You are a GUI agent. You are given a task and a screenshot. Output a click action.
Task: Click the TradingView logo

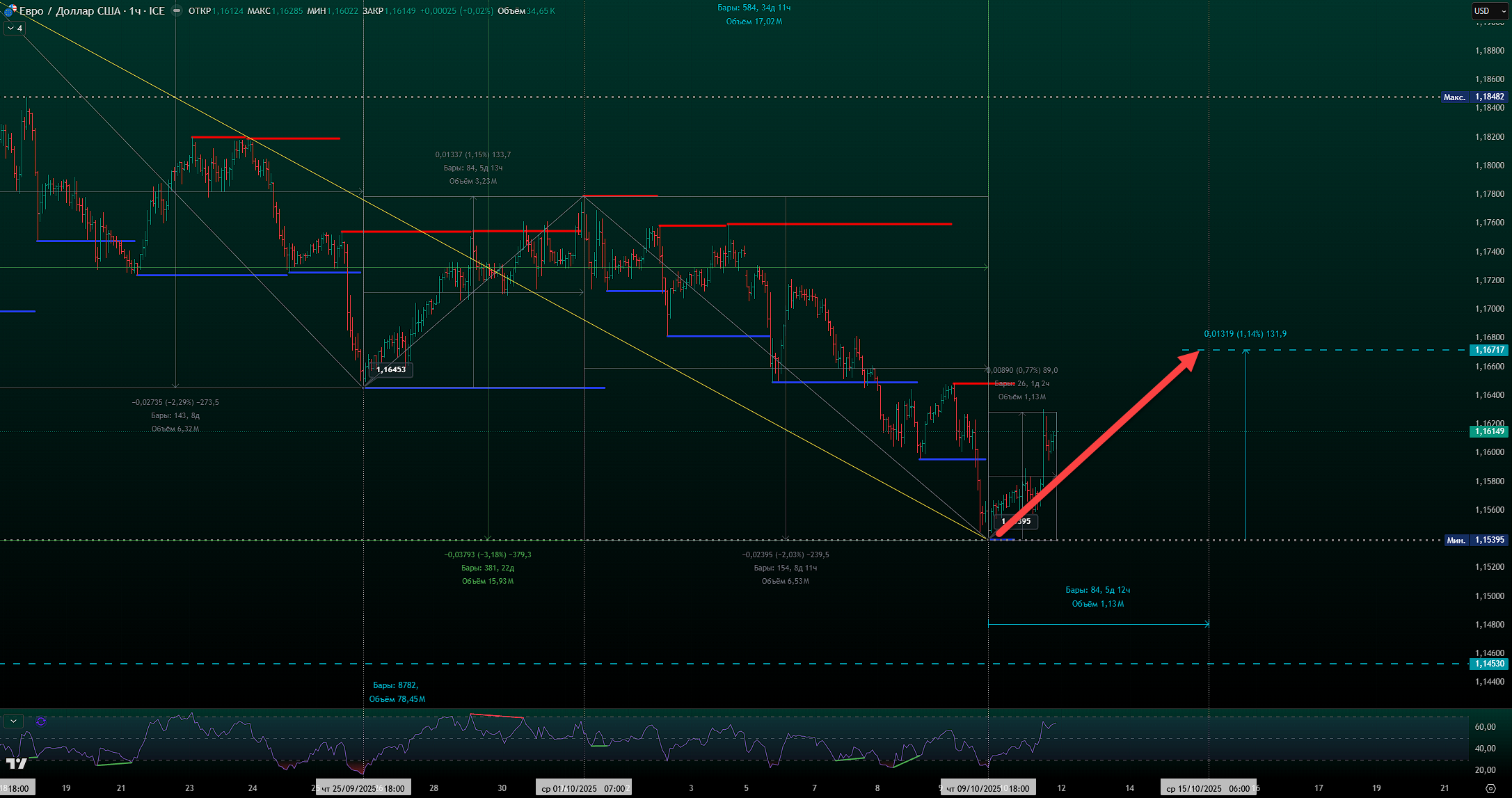[x=17, y=764]
